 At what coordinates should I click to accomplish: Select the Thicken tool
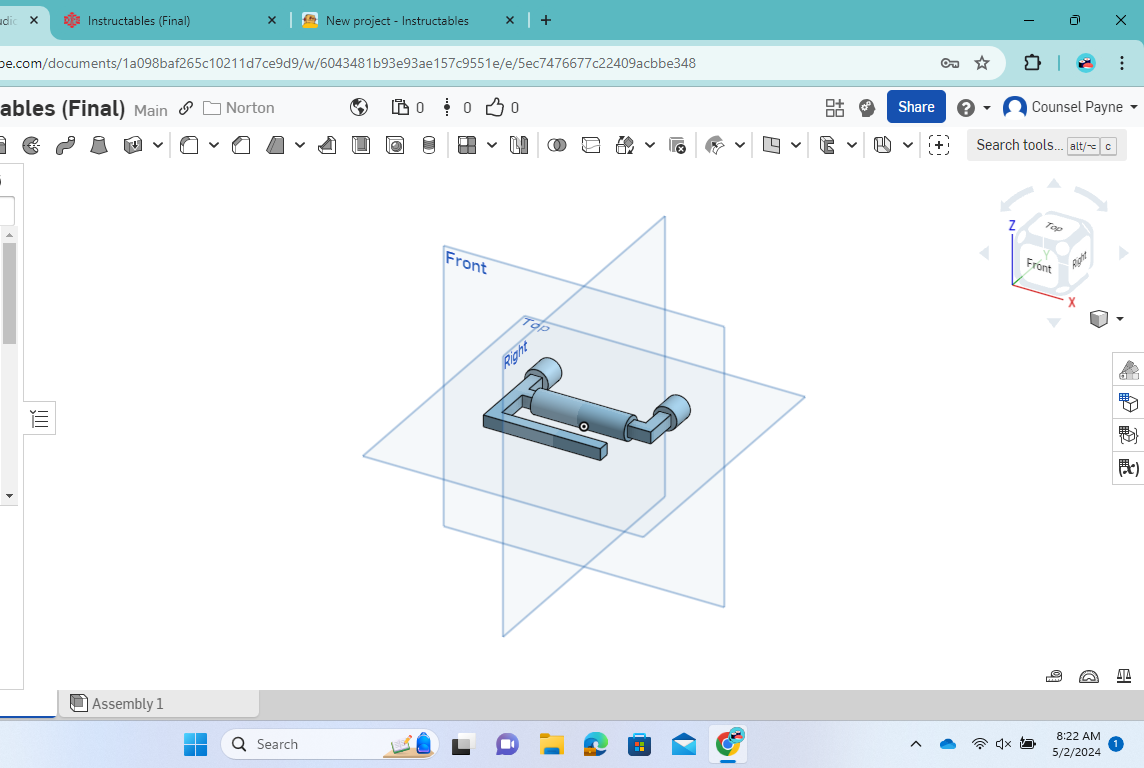[x=133, y=145]
